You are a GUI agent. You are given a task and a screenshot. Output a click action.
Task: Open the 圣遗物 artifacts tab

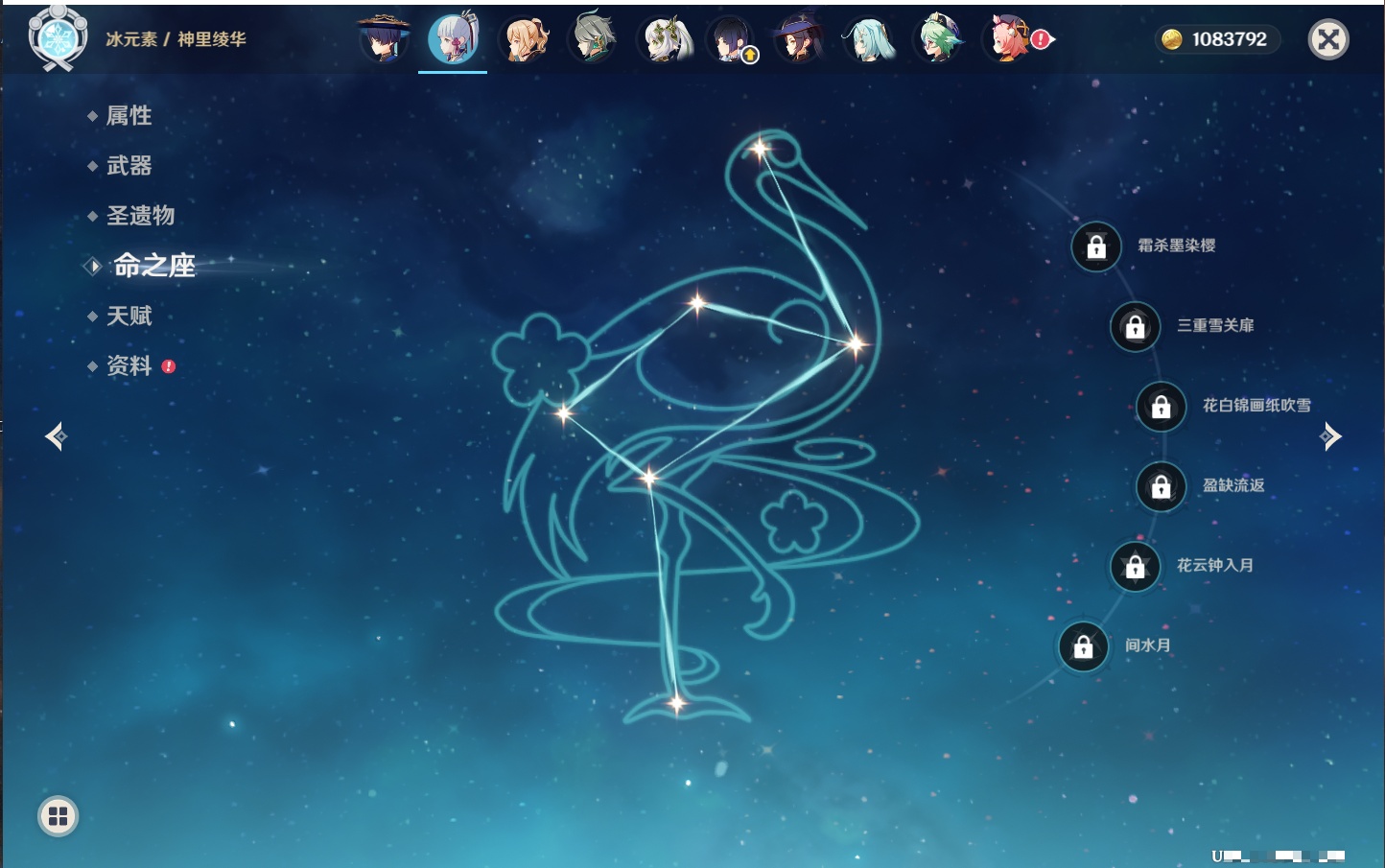pyautogui.click(x=140, y=216)
